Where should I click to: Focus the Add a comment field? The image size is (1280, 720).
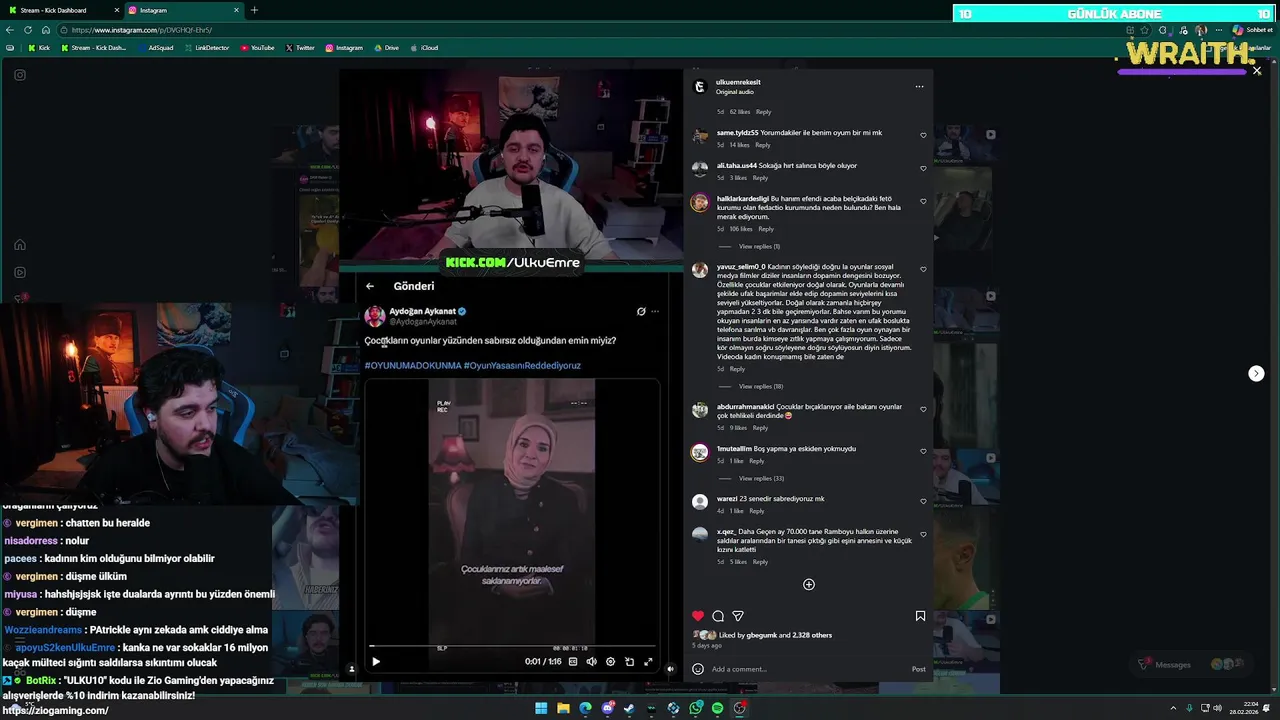(808, 669)
